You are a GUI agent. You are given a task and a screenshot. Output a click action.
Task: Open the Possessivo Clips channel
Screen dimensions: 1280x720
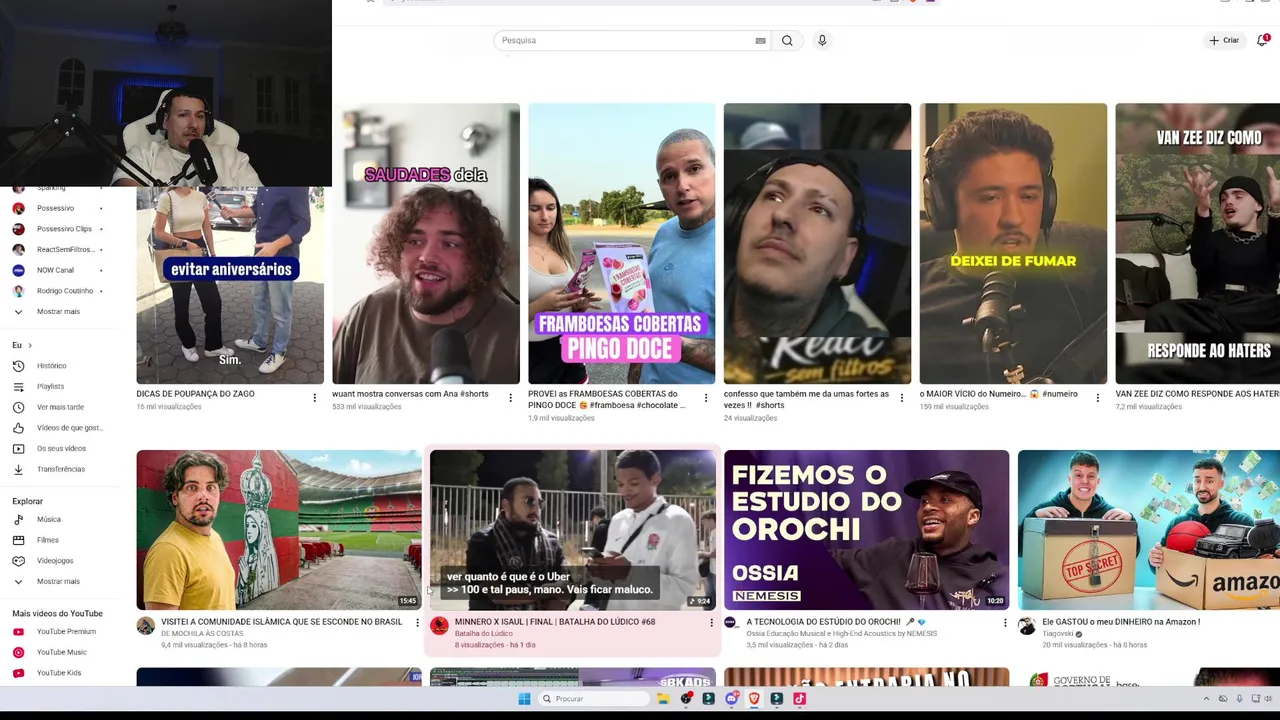64,229
